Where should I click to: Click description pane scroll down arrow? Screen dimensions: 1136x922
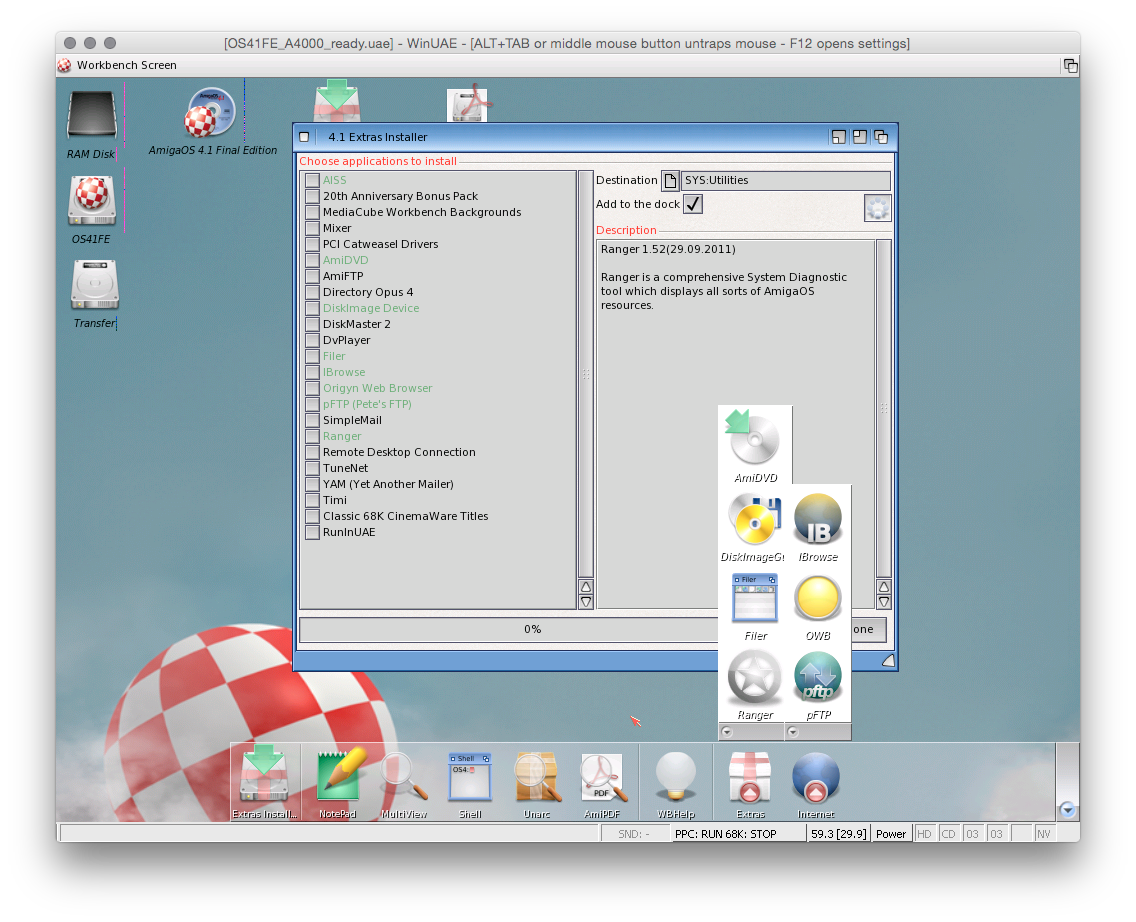coord(884,602)
